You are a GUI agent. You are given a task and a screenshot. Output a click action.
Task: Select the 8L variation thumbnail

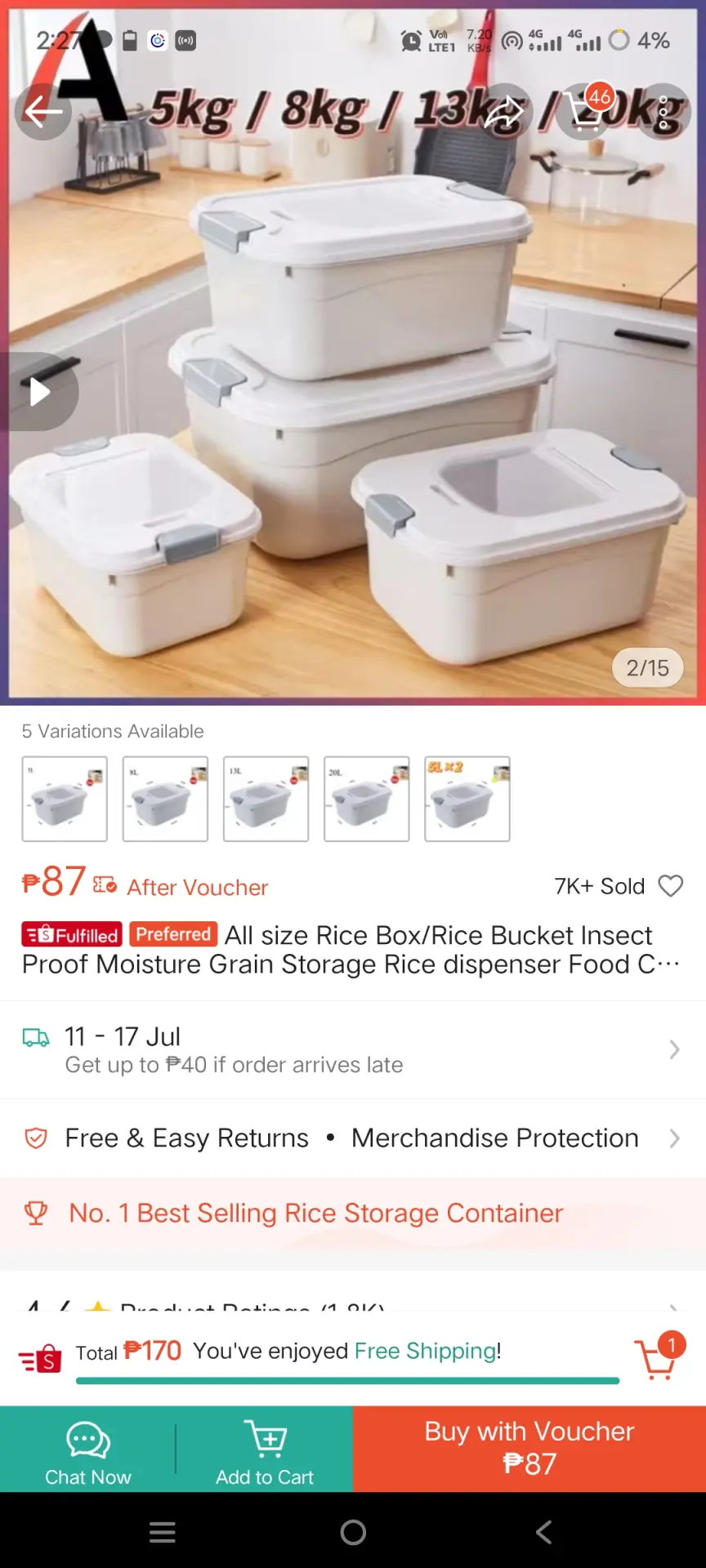[x=165, y=799]
